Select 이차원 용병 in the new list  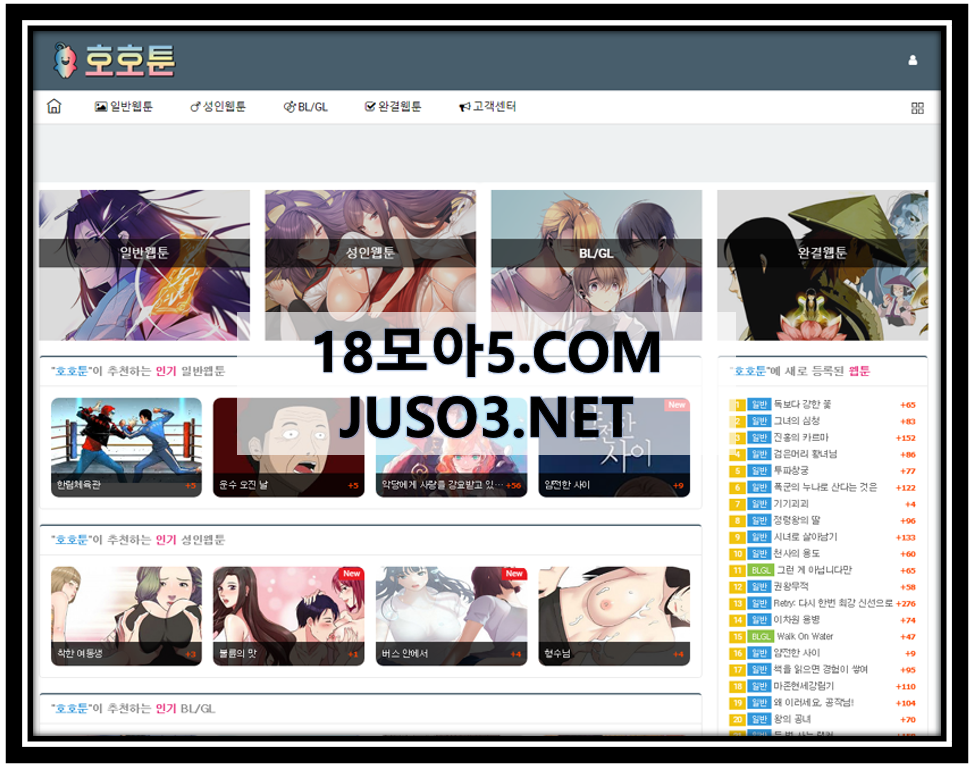796,620
